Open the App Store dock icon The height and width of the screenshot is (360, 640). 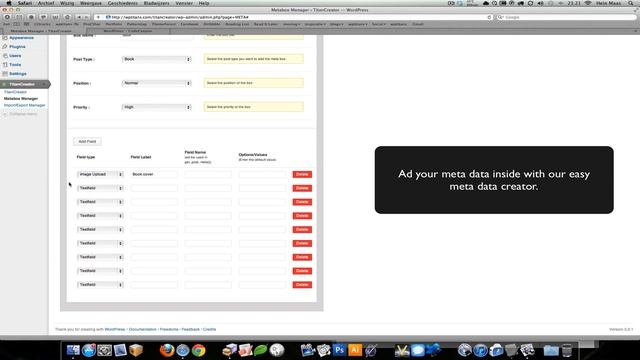(89, 350)
